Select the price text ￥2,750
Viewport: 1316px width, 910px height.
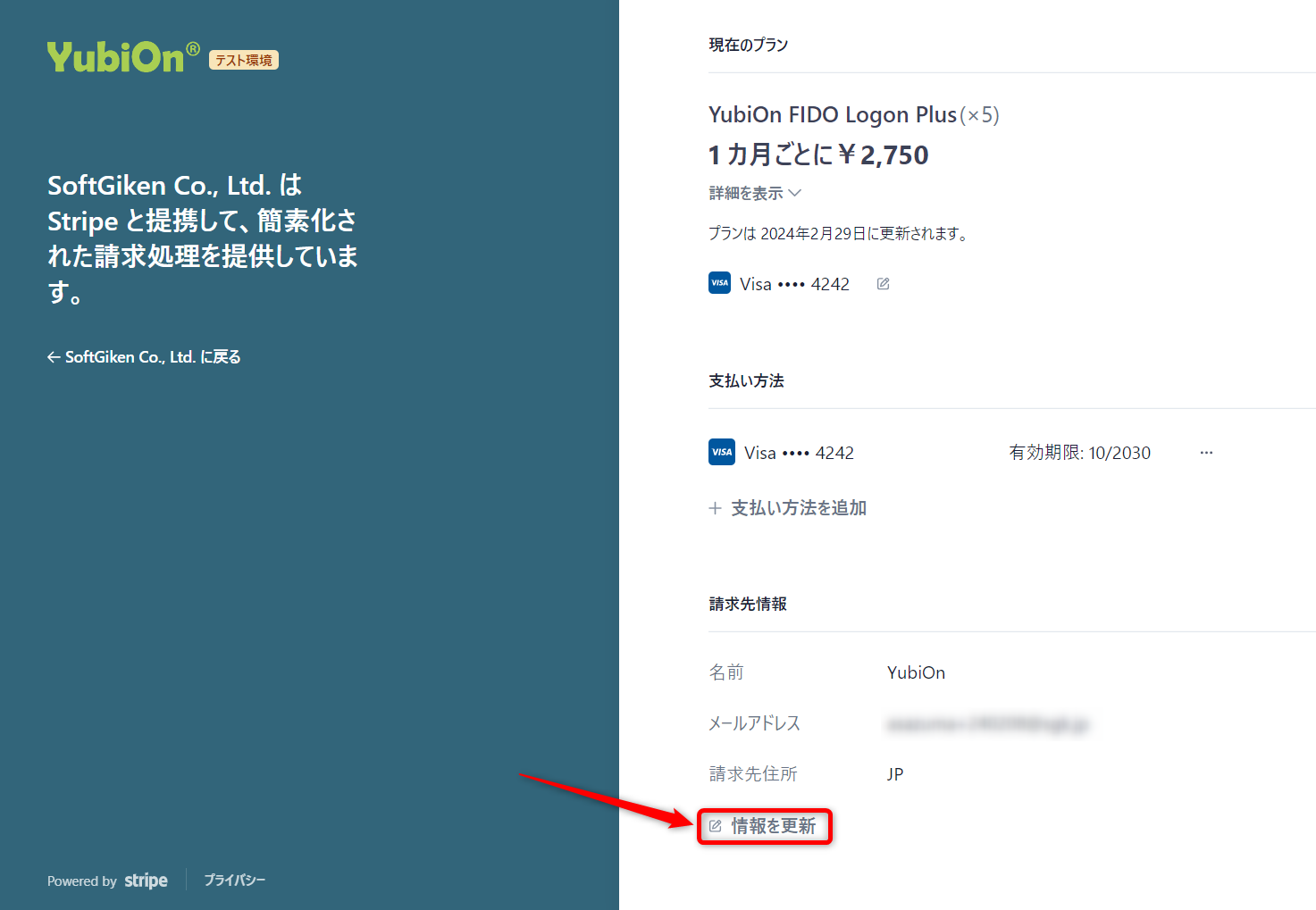tap(883, 155)
